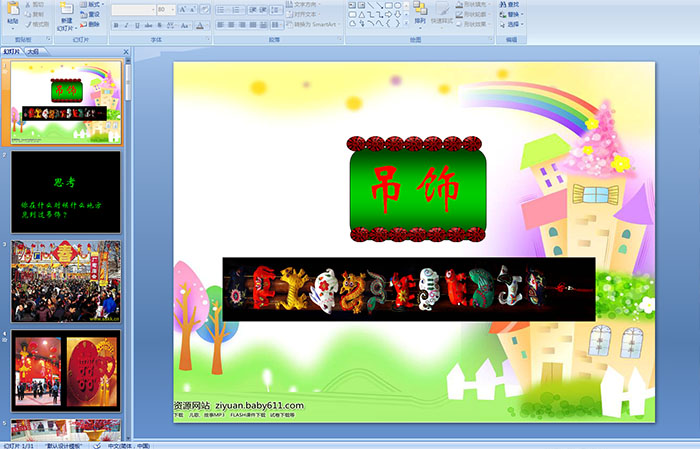The image size is (700, 449).
Task: Toggle Bold formatting
Action: pyautogui.click(x=116, y=25)
